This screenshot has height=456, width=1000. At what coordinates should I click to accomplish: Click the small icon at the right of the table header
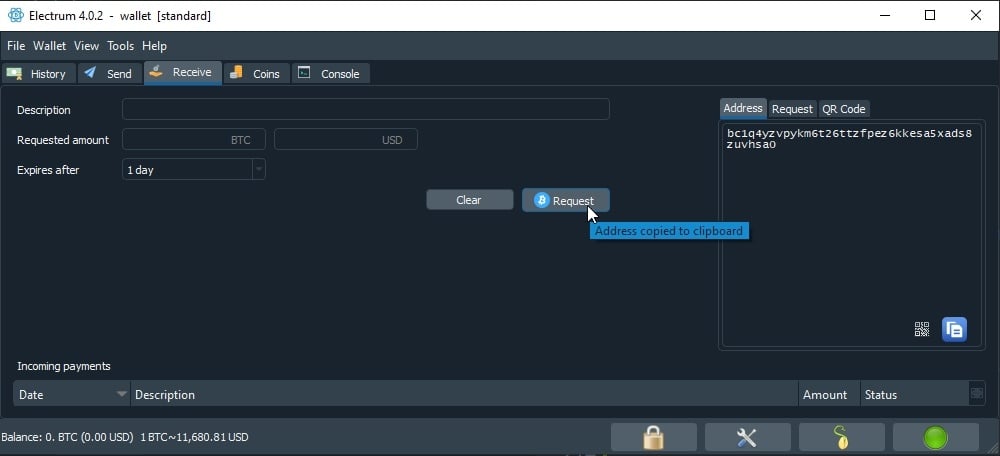(976, 393)
